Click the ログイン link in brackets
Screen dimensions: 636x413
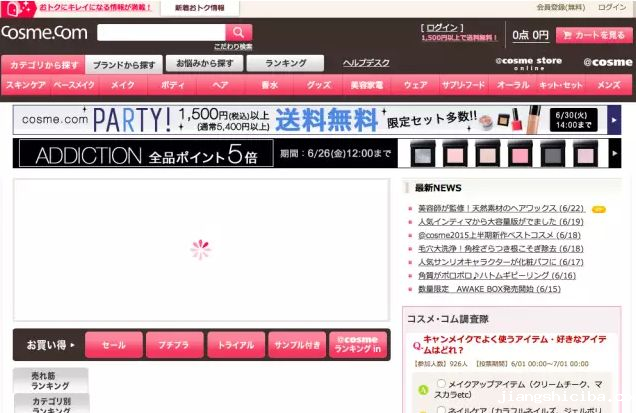442,28
